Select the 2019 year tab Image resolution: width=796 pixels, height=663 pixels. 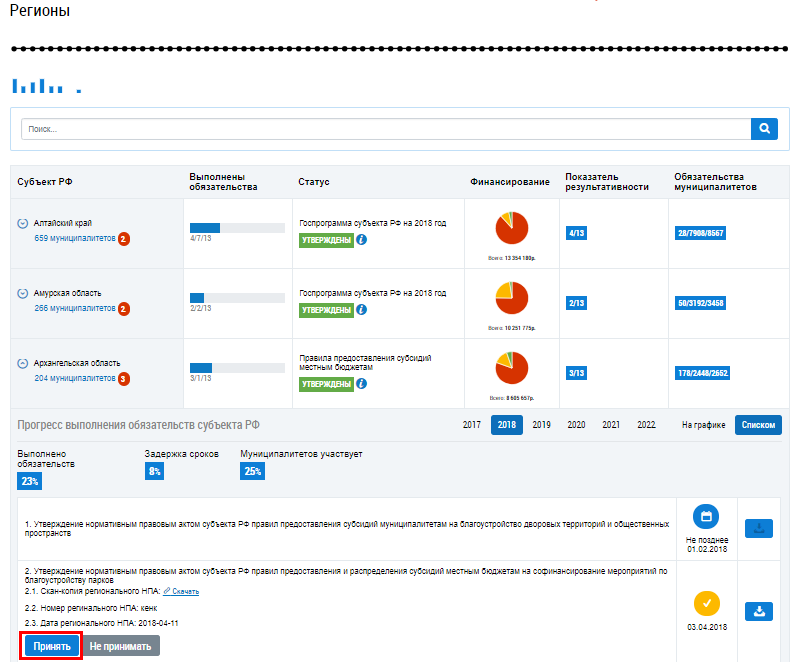click(541, 425)
